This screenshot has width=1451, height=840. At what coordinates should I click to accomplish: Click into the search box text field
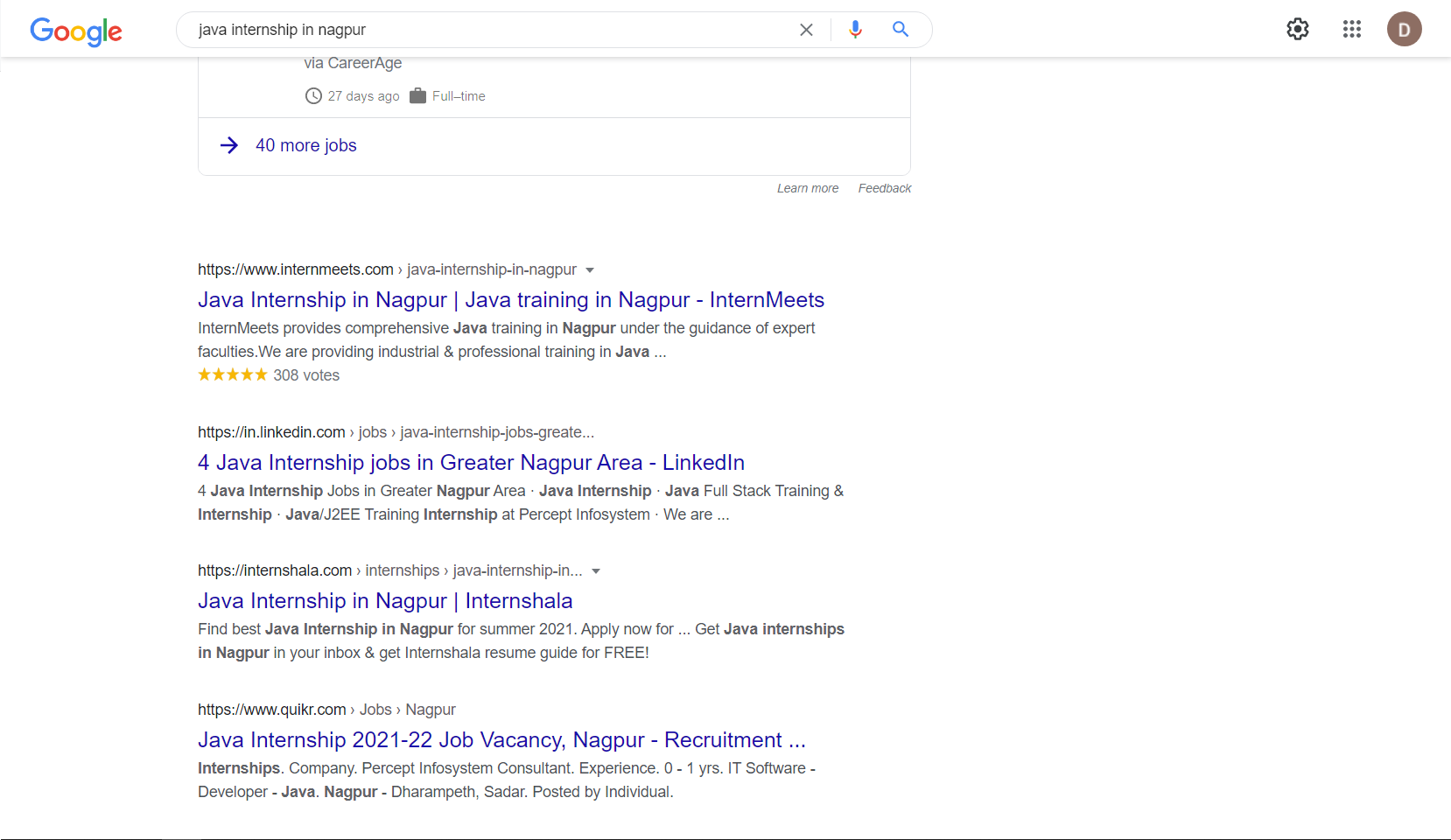tap(490, 30)
